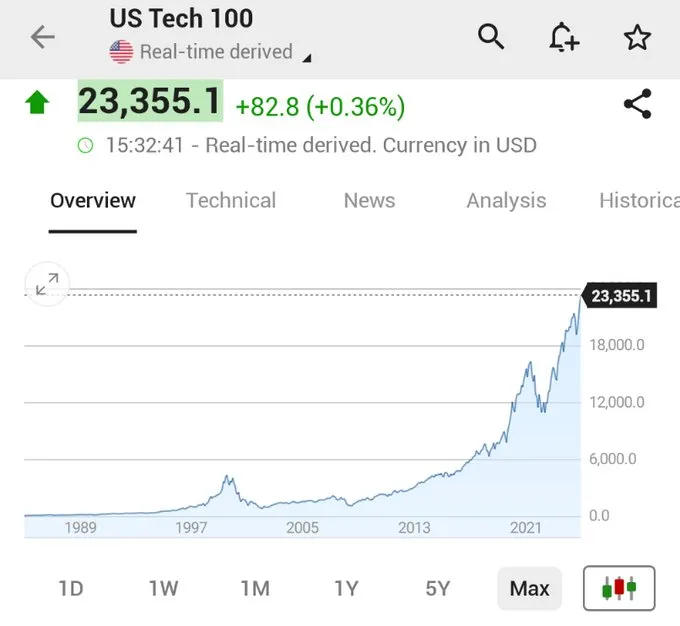Open the News tab
680x626 pixels.
(x=369, y=200)
